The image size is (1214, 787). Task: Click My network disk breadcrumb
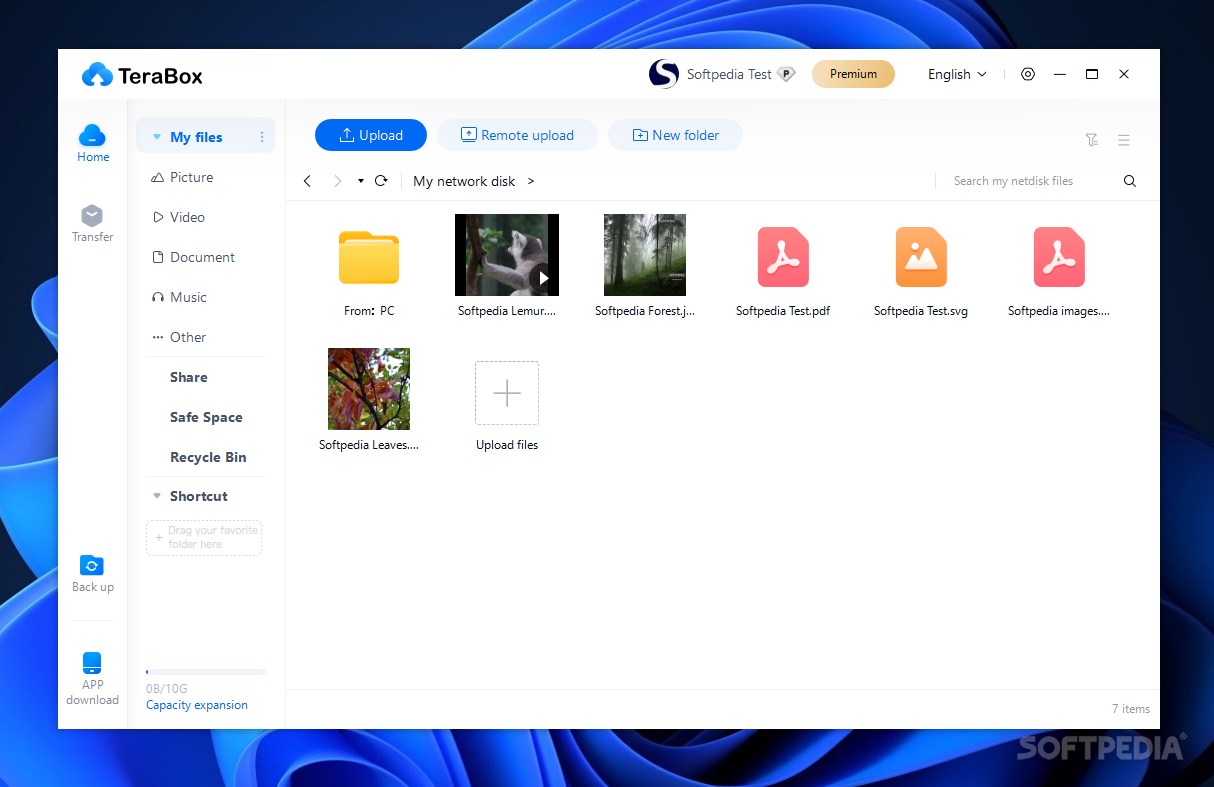click(464, 181)
